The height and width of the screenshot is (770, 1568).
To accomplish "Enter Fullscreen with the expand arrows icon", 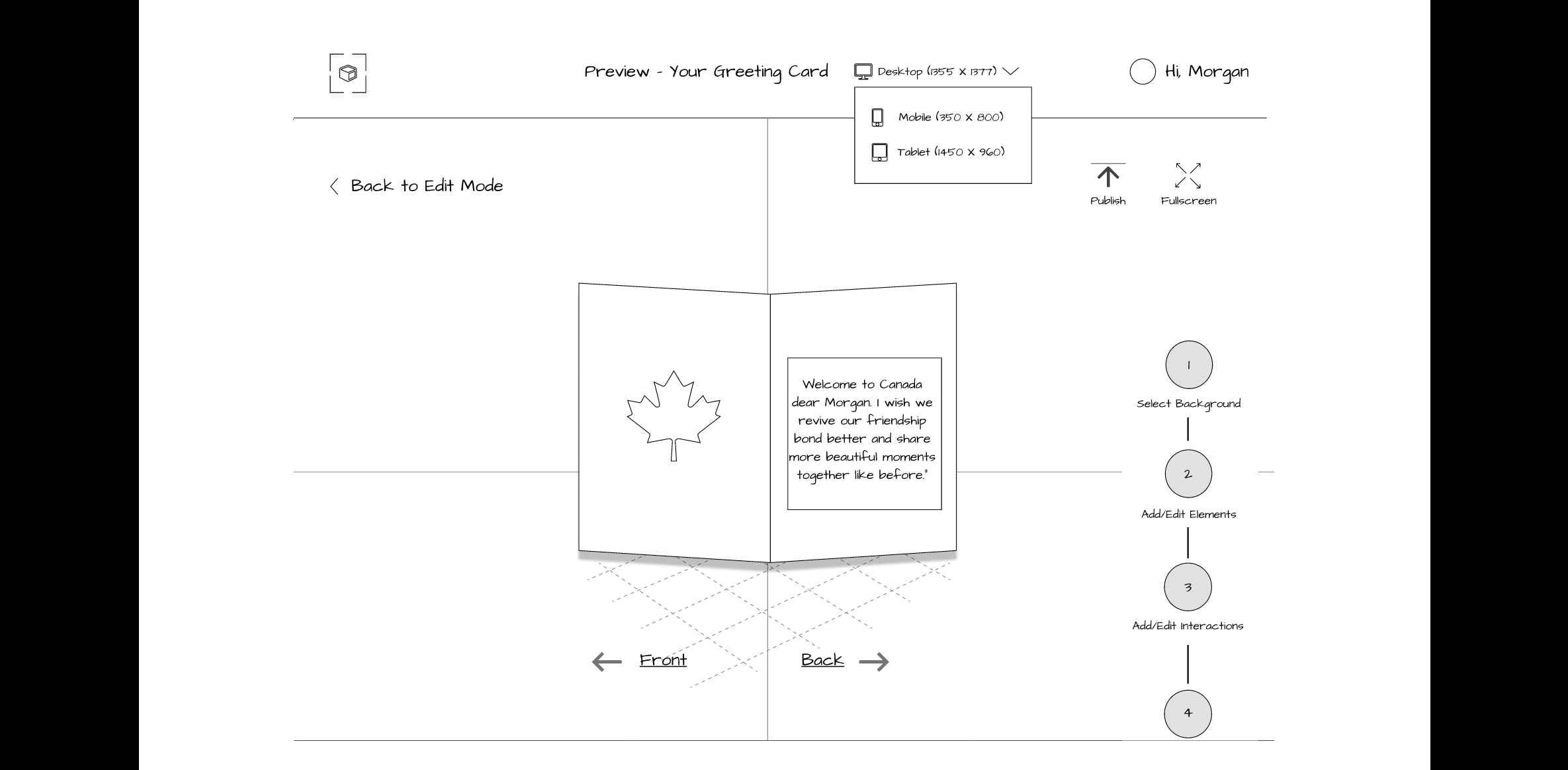I will pos(1188,176).
